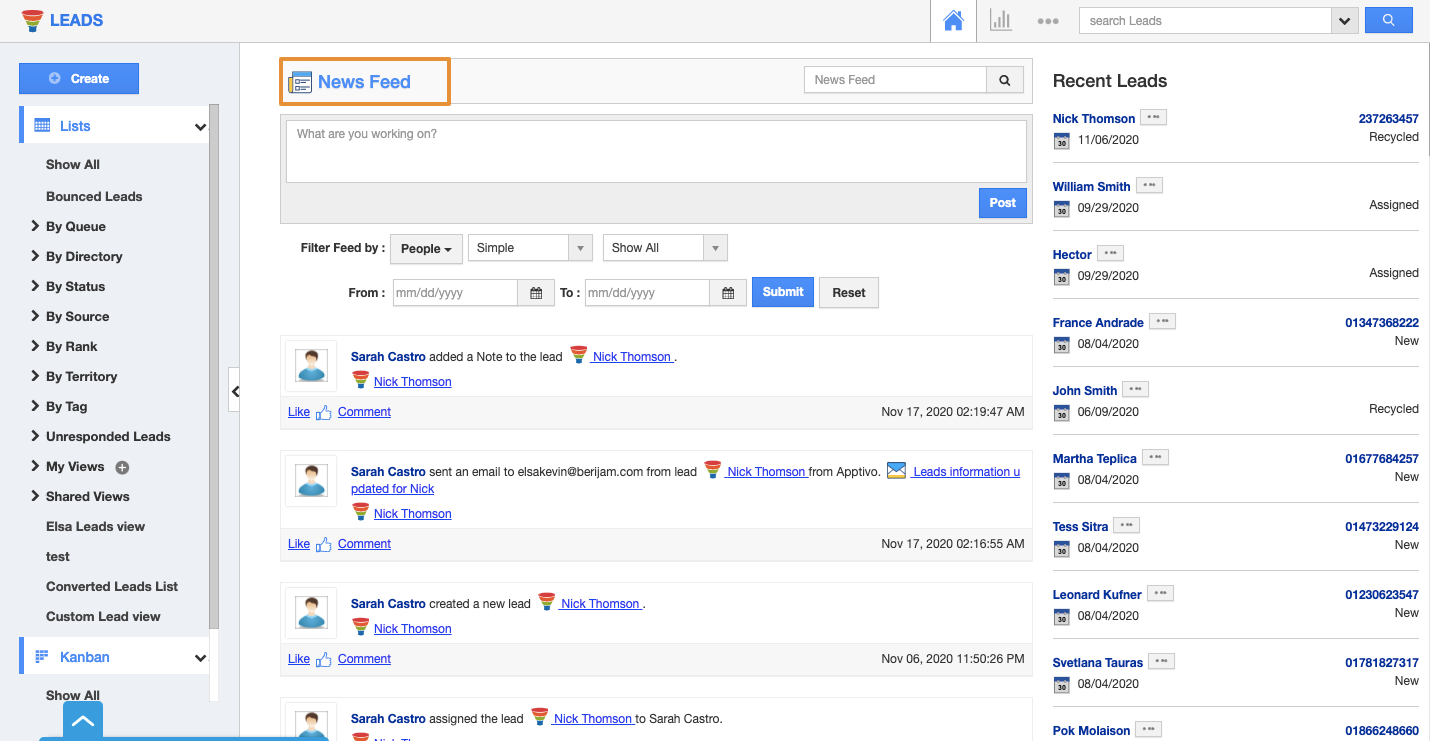Open the People filter dropdown
Viewport: 1430px width, 741px height.
click(x=426, y=249)
